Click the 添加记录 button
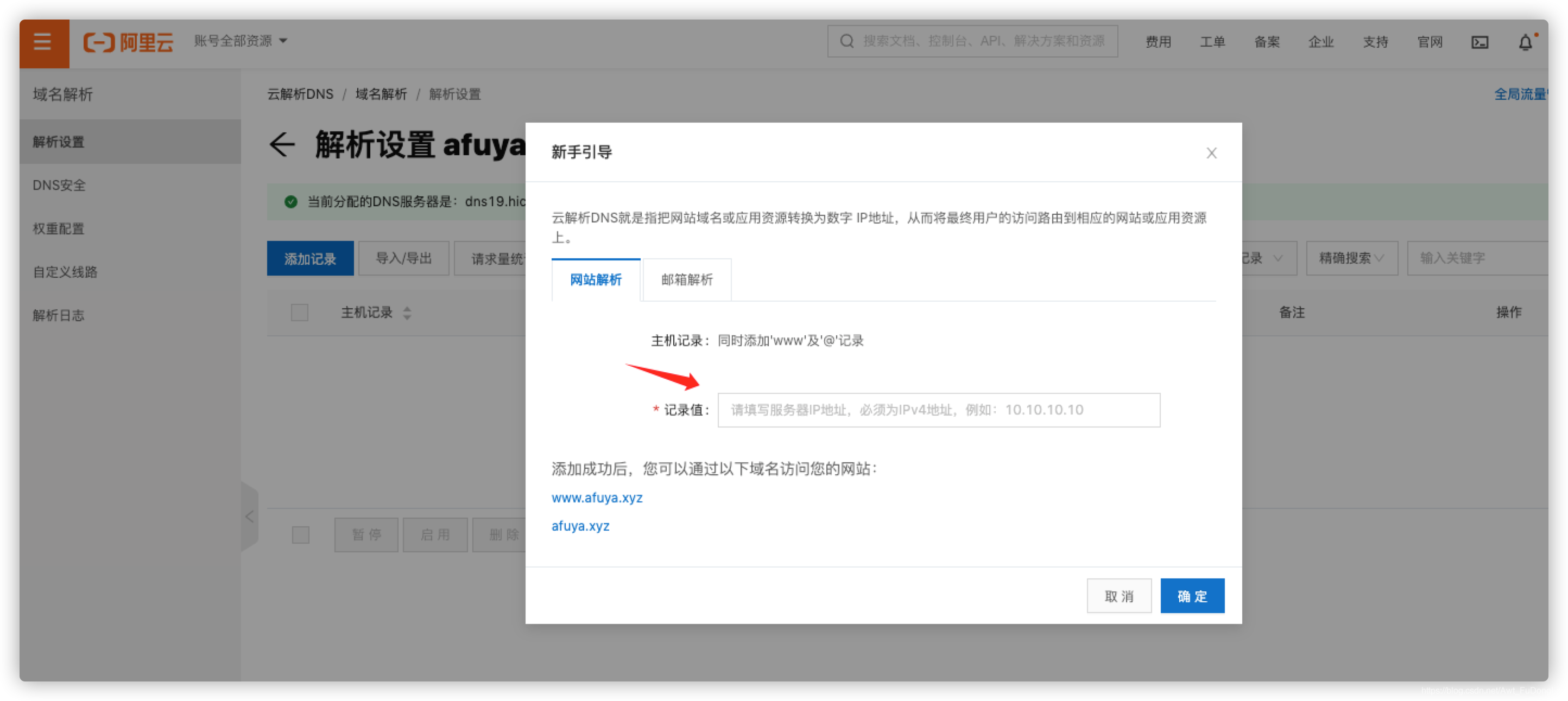This screenshot has width=1568, height=701. (311, 258)
